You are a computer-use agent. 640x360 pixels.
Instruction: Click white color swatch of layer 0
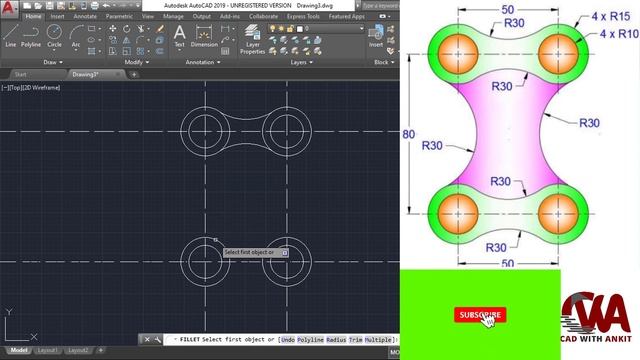(300, 29)
